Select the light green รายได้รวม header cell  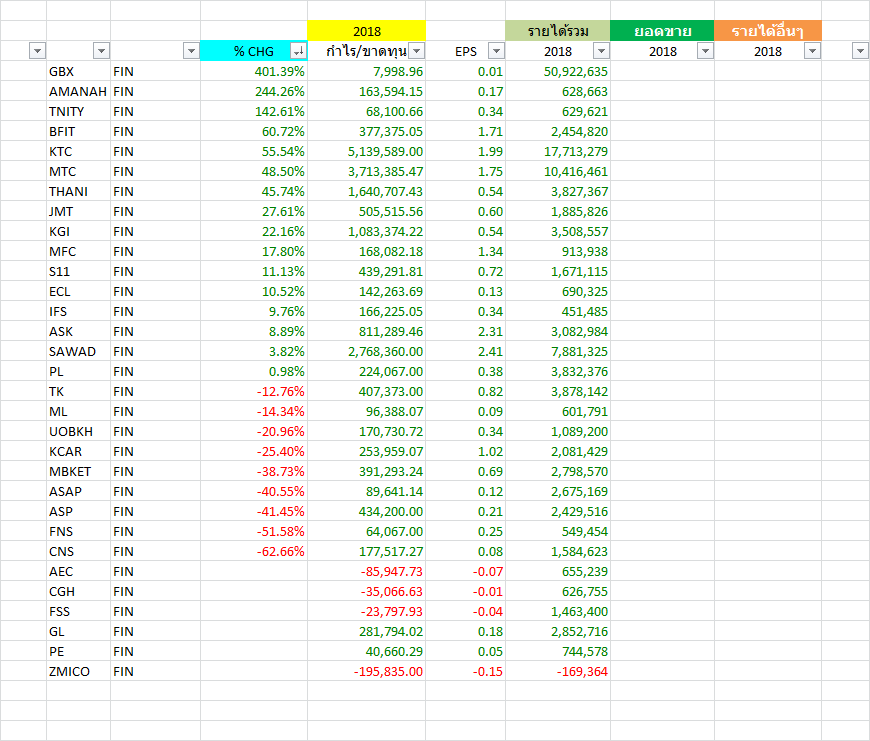pyautogui.click(x=558, y=31)
